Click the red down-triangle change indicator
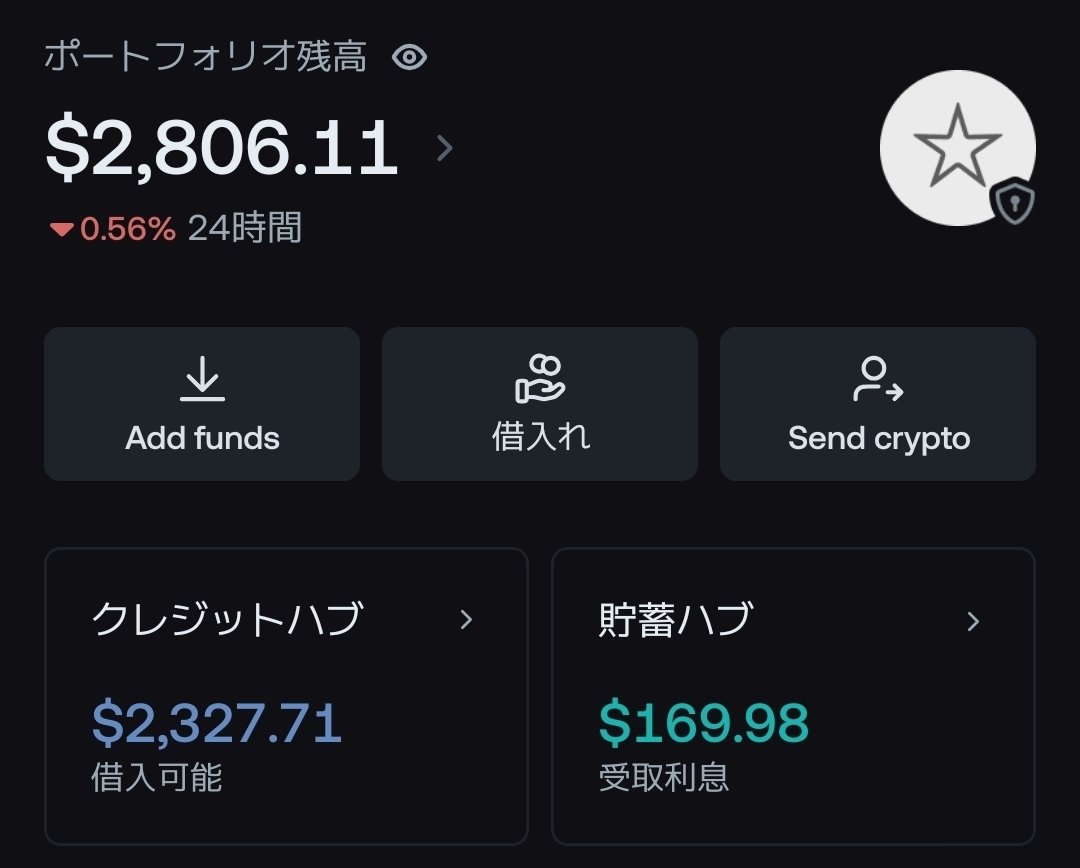Viewport: 1080px width, 868px height. [62, 230]
